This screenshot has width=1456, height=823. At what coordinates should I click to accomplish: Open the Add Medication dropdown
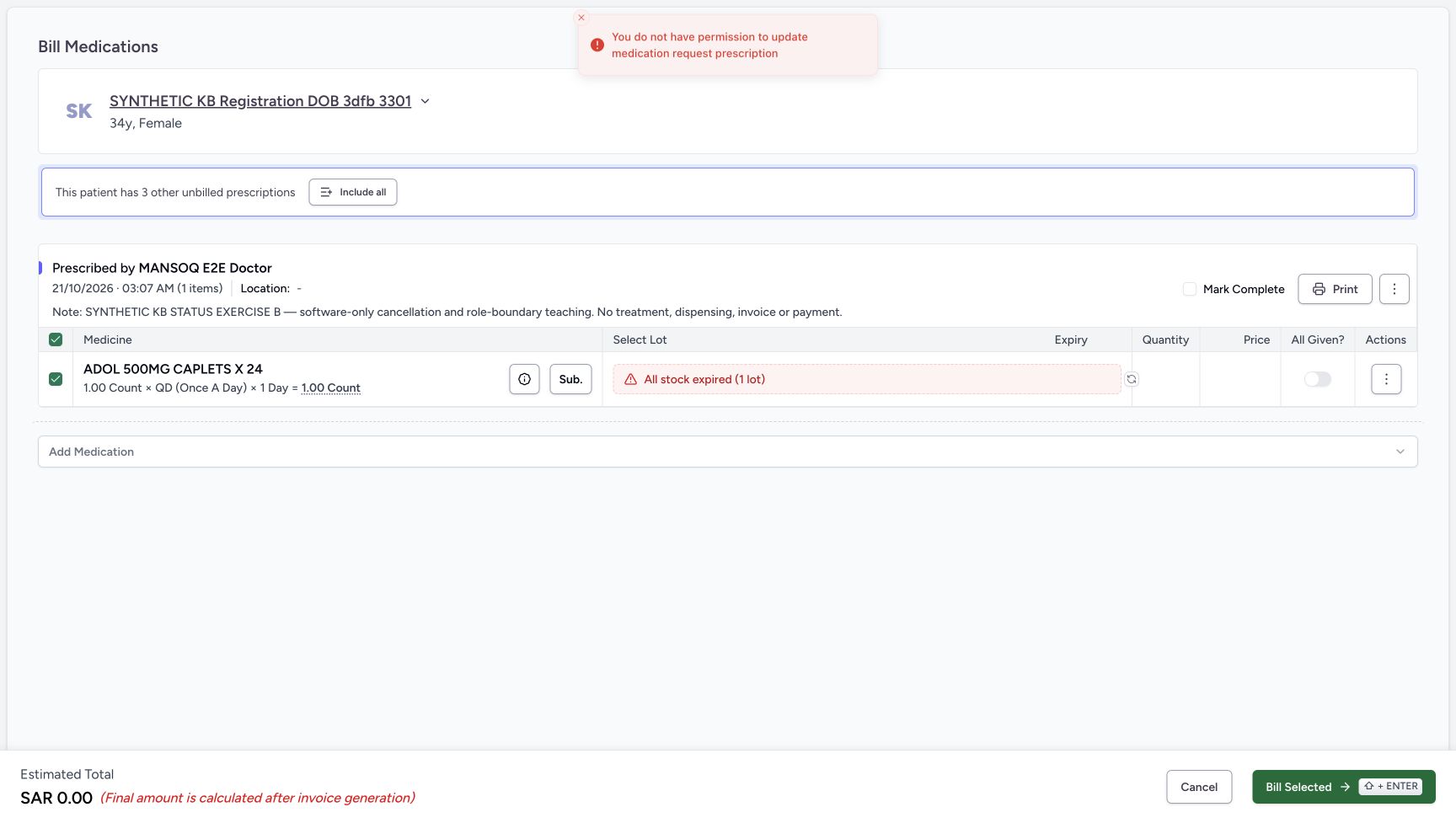(x=728, y=452)
